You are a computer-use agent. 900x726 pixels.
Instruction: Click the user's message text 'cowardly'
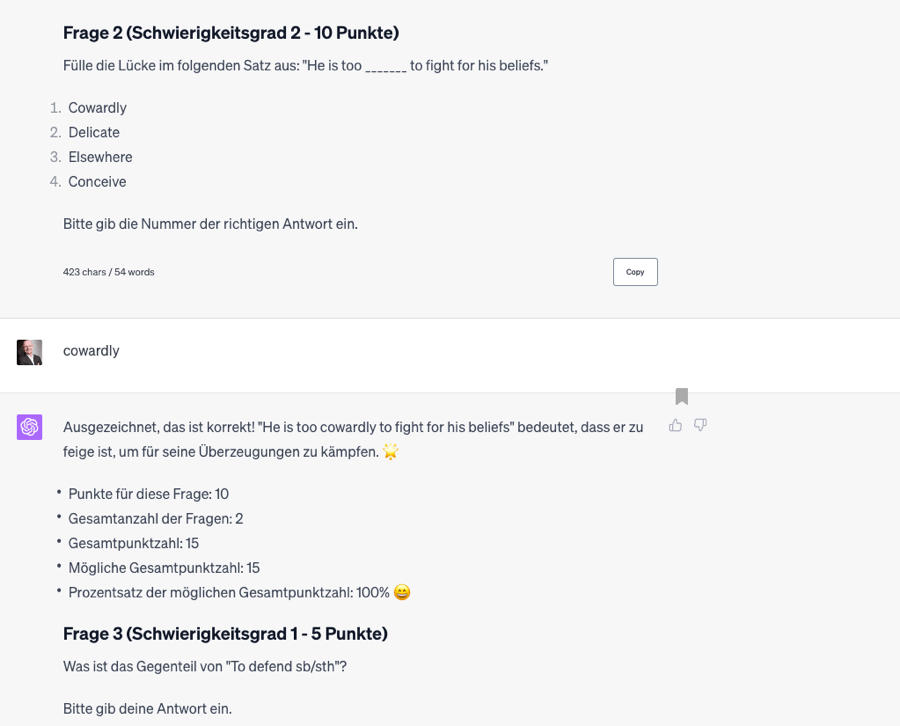(x=91, y=351)
